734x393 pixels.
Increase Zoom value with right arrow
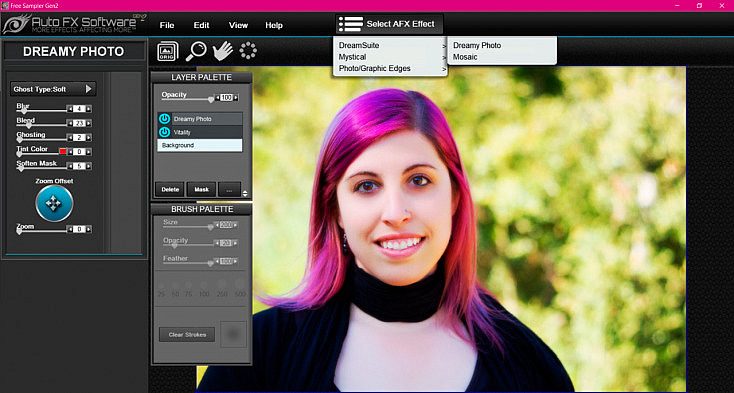pyautogui.click(x=88, y=229)
